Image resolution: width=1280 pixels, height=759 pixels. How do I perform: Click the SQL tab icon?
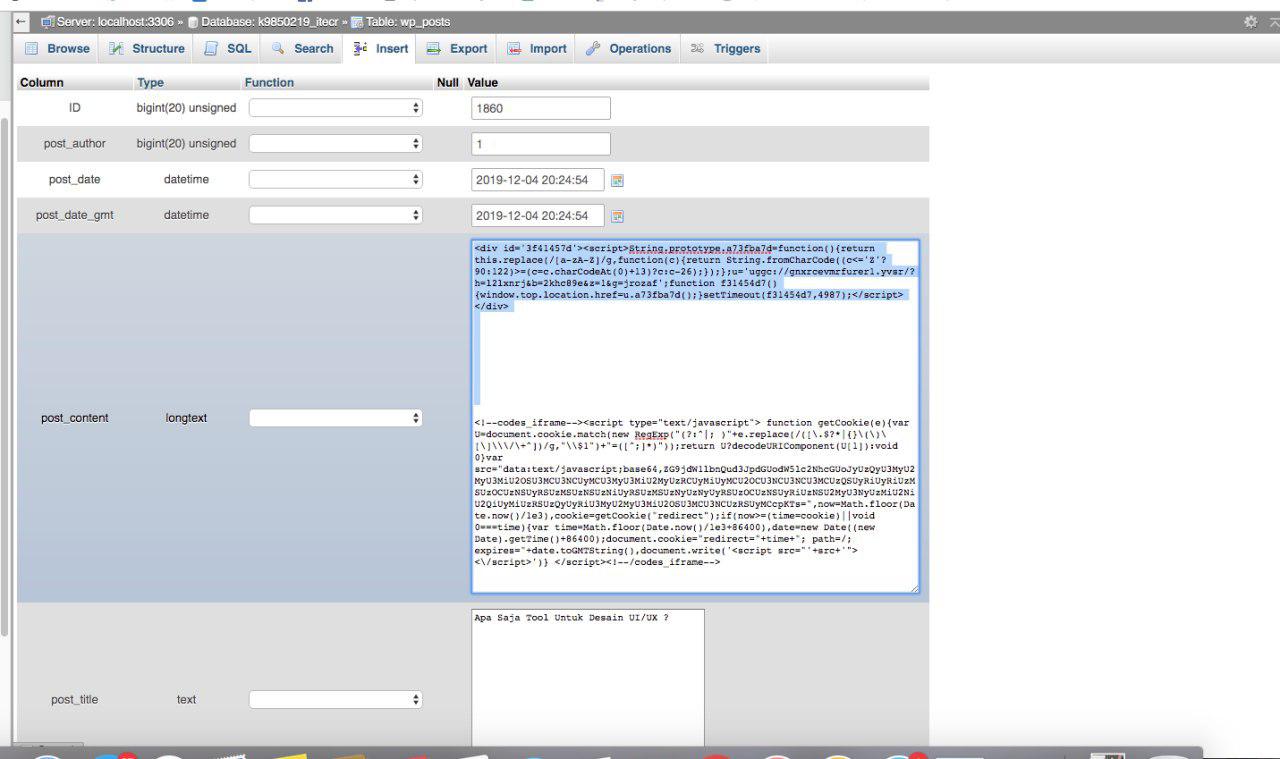[211, 48]
